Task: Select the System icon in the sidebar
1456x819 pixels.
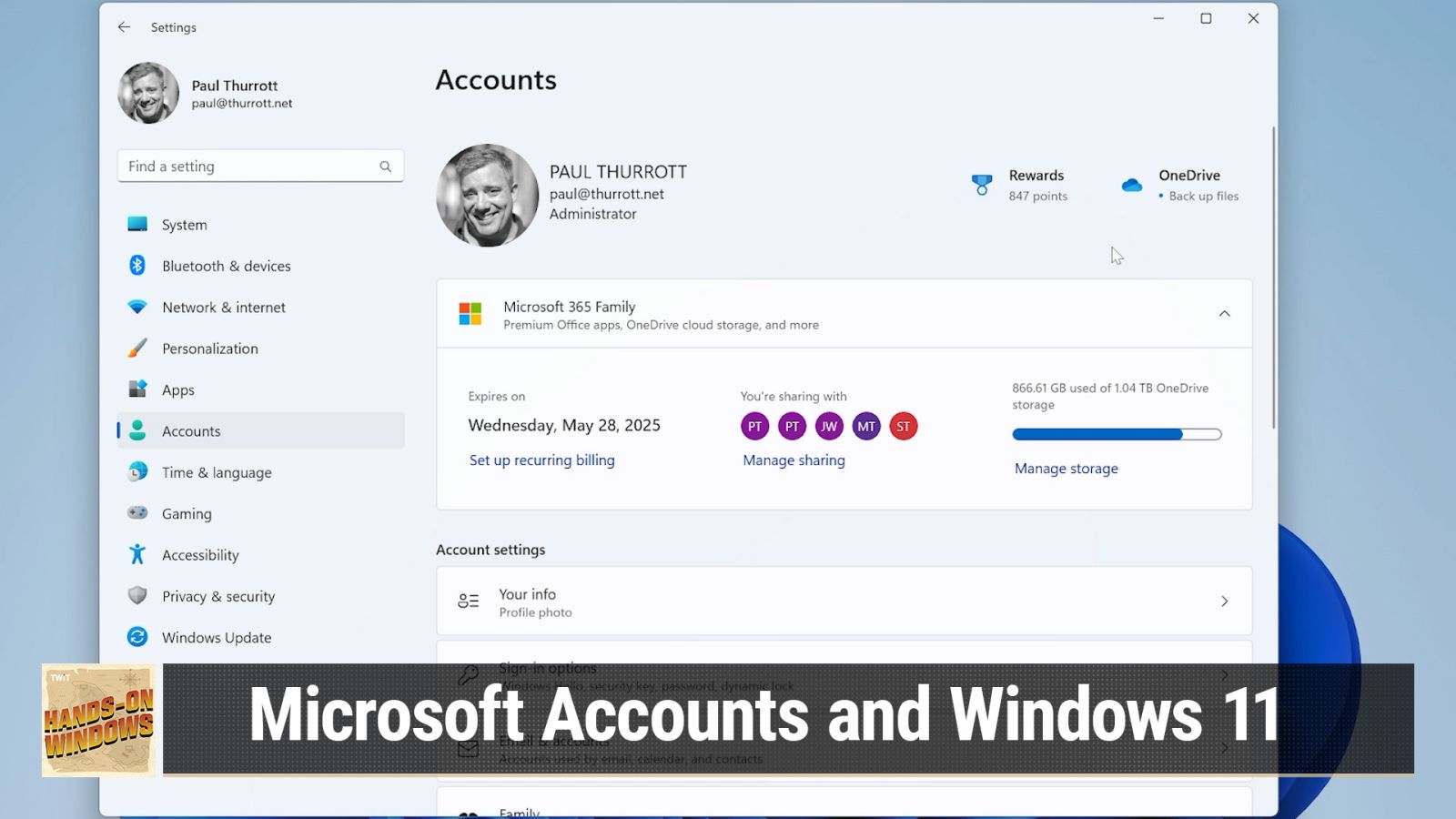Action: click(x=137, y=224)
